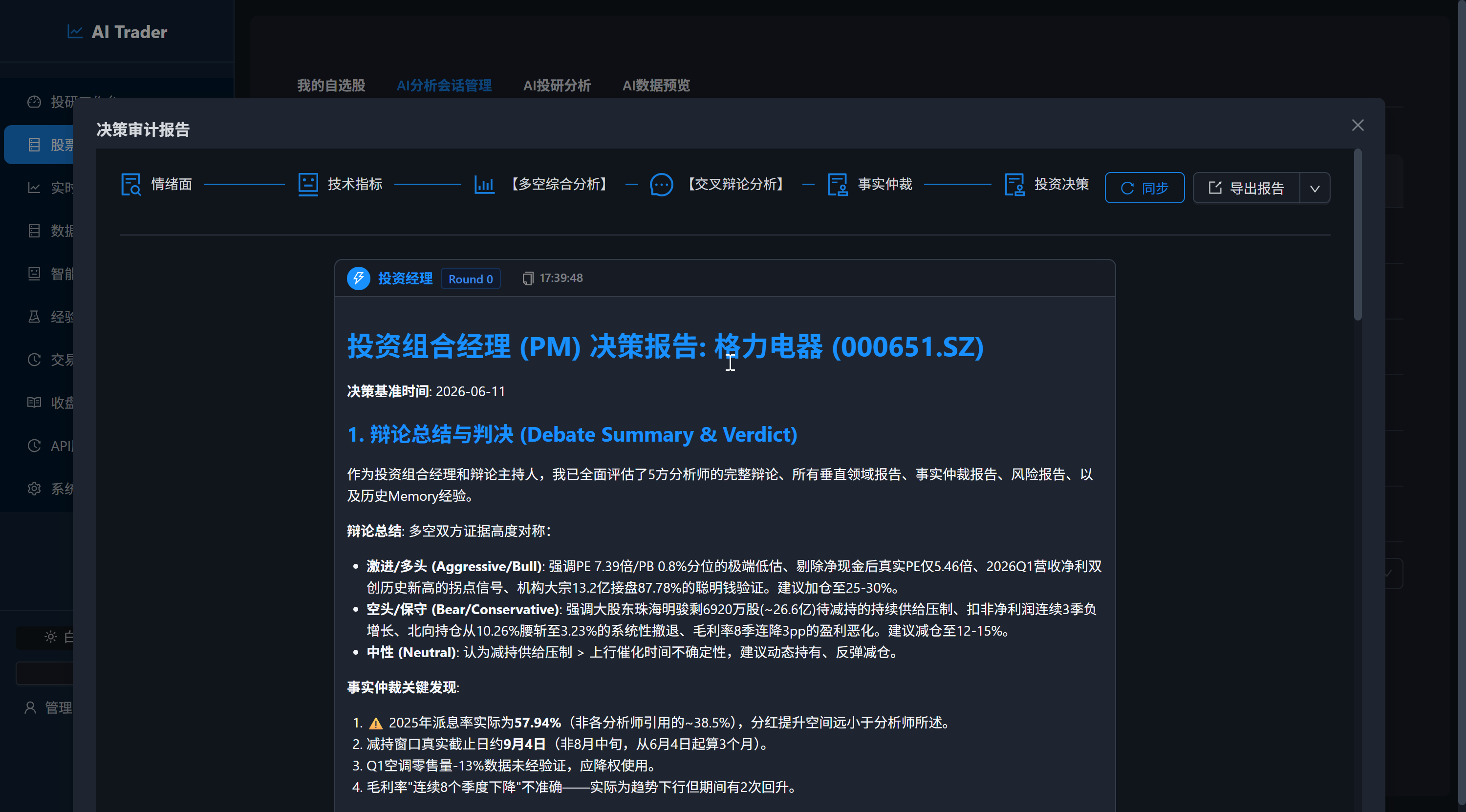Open the 技术指标 step icon
Image resolution: width=1466 pixels, height=812 pixels.
(x=308, y=184)
